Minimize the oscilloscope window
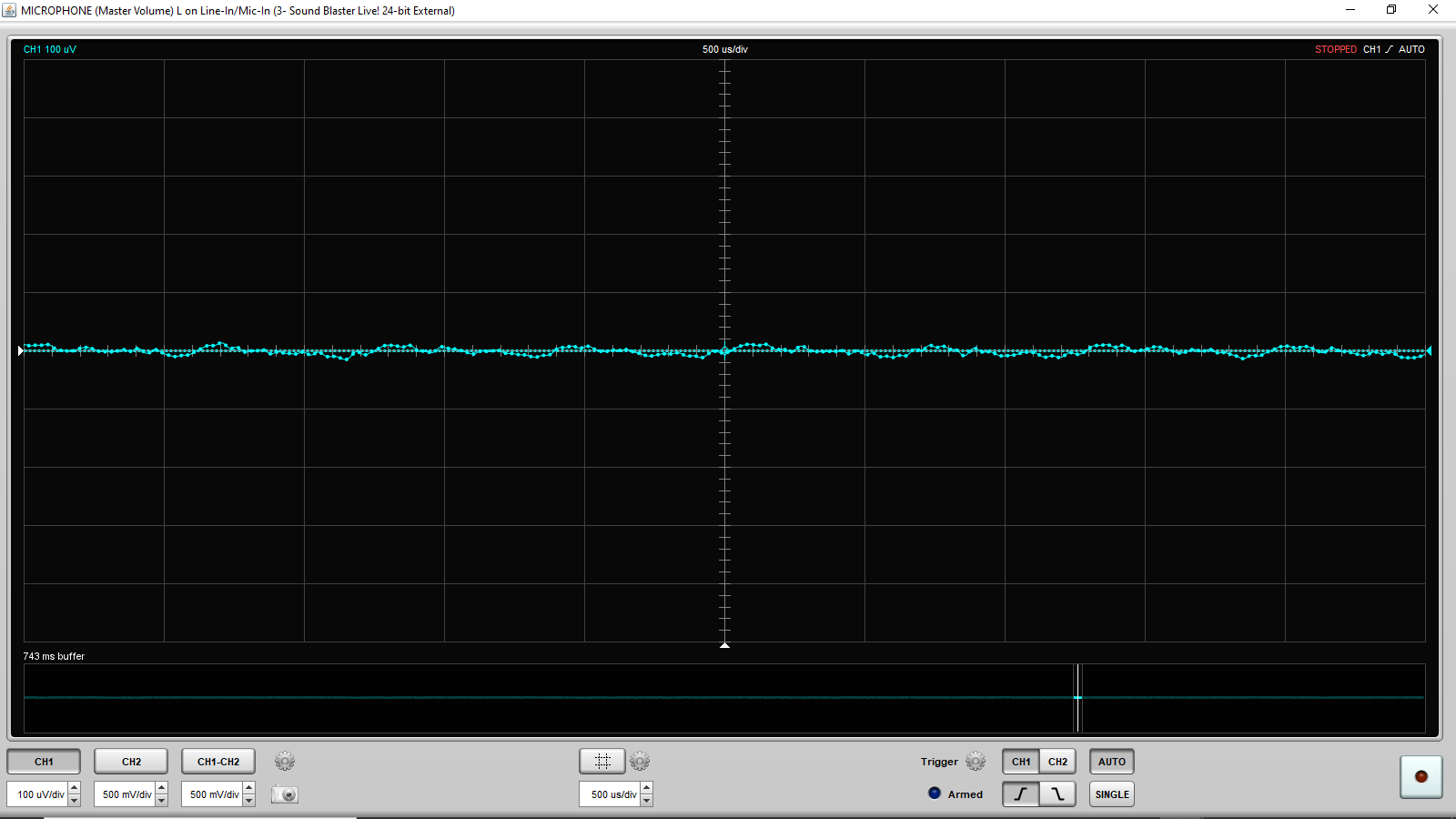1456x819 pixels. [x=1350, y=10]
